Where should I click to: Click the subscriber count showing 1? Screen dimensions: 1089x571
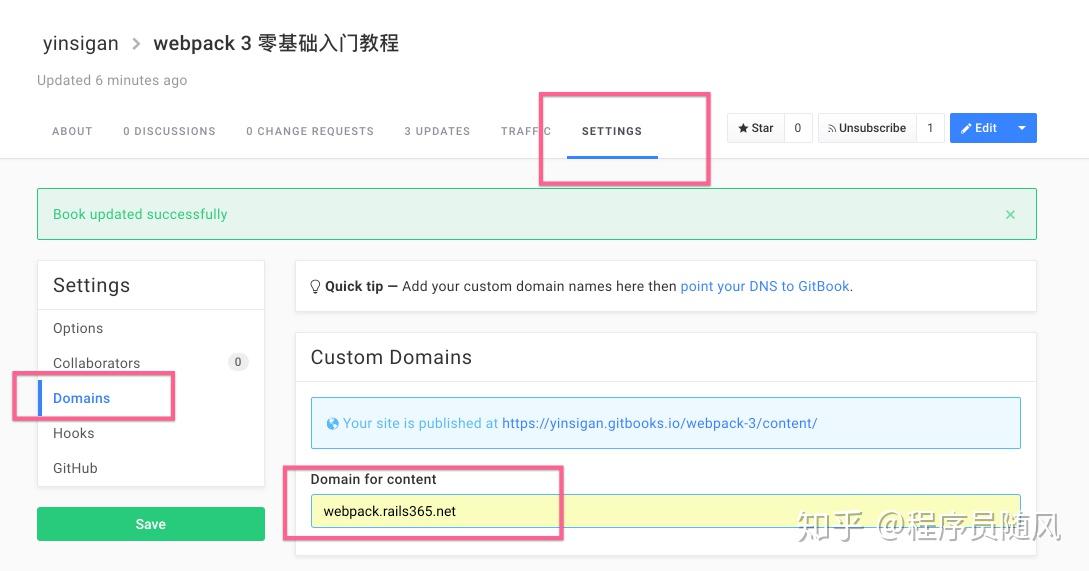pos(931,128)
